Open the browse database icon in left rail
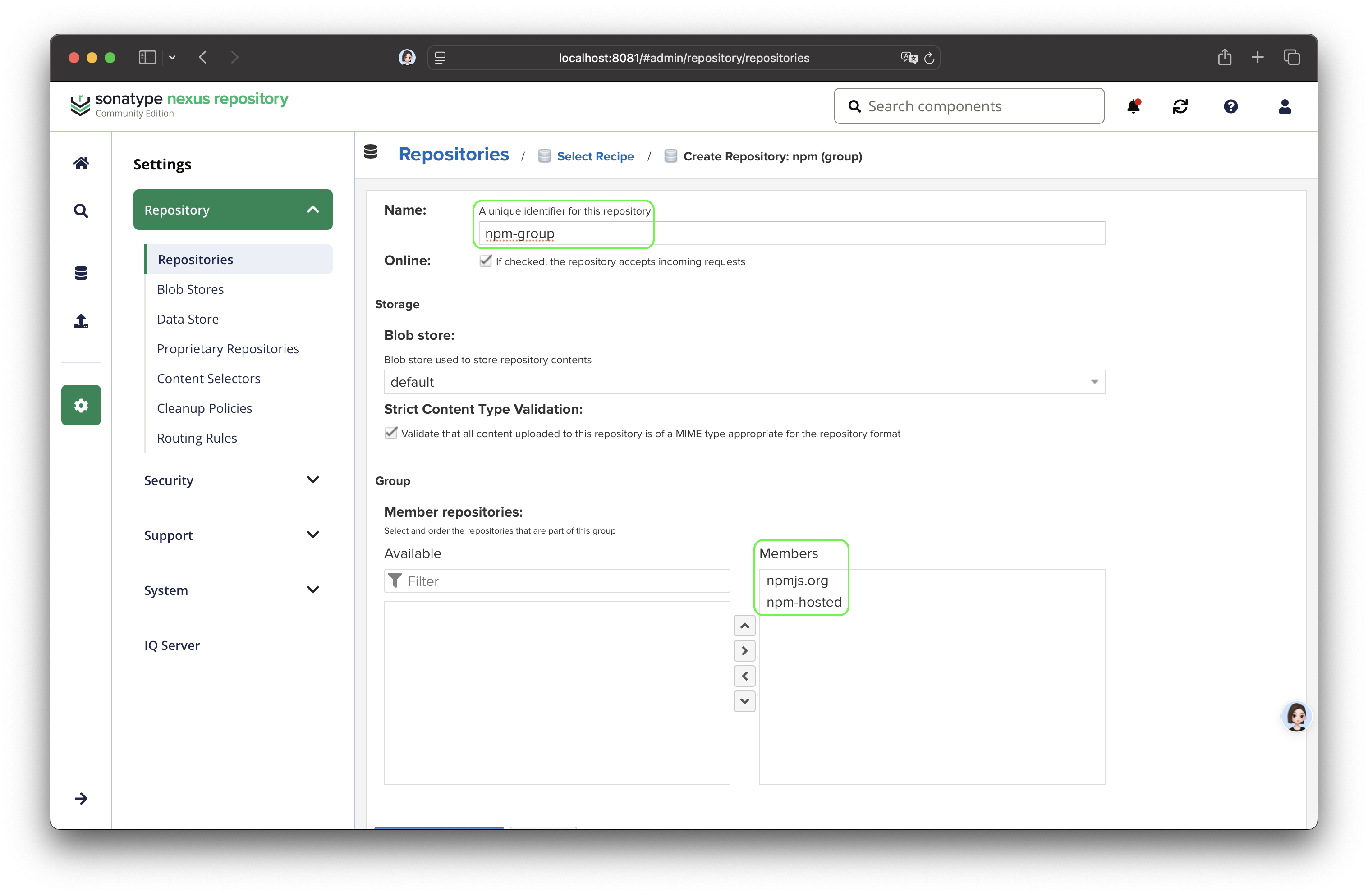The image size is (1368, 896). (81, 273)
